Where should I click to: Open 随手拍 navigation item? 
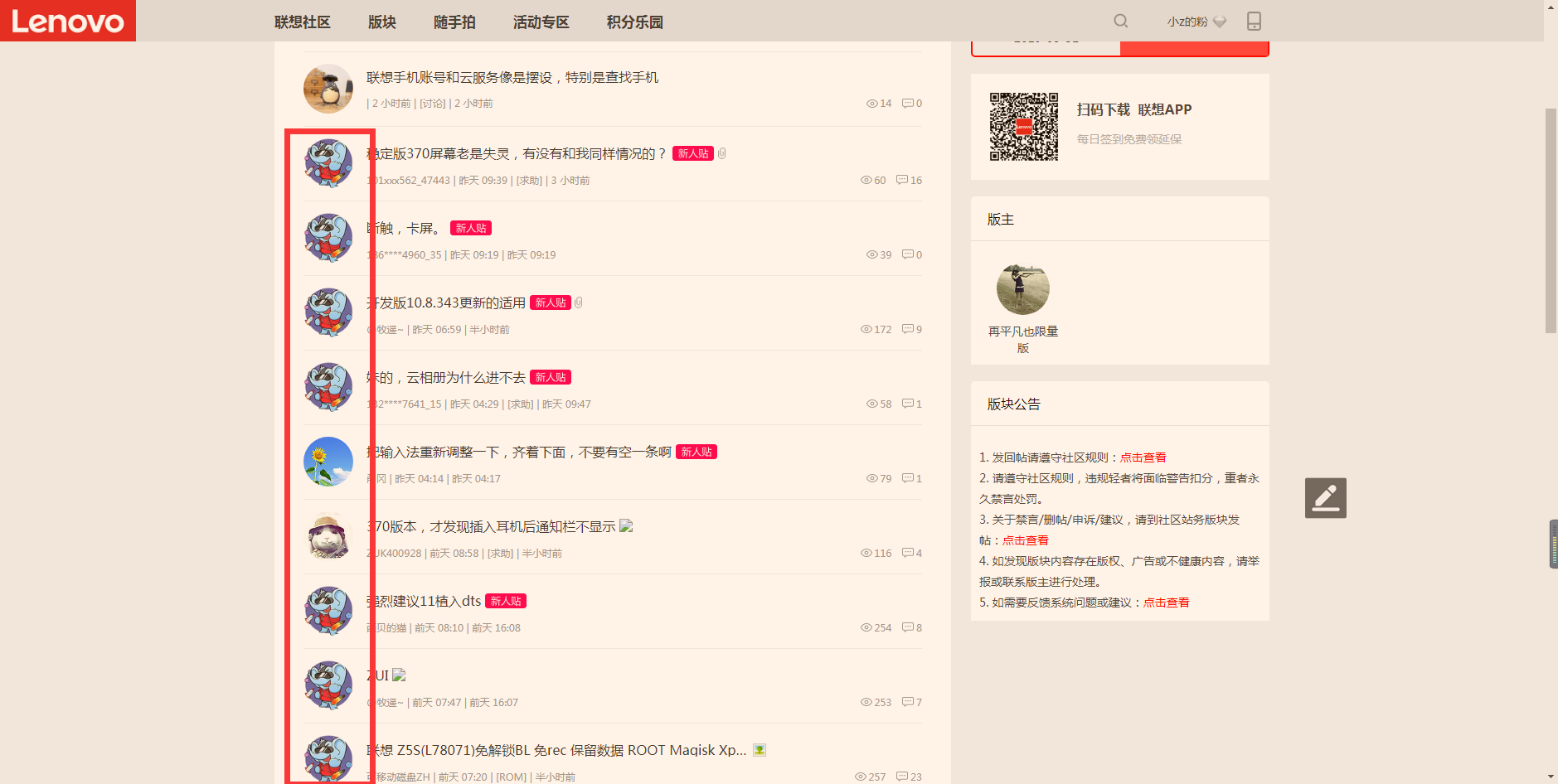tap(454, 22)
